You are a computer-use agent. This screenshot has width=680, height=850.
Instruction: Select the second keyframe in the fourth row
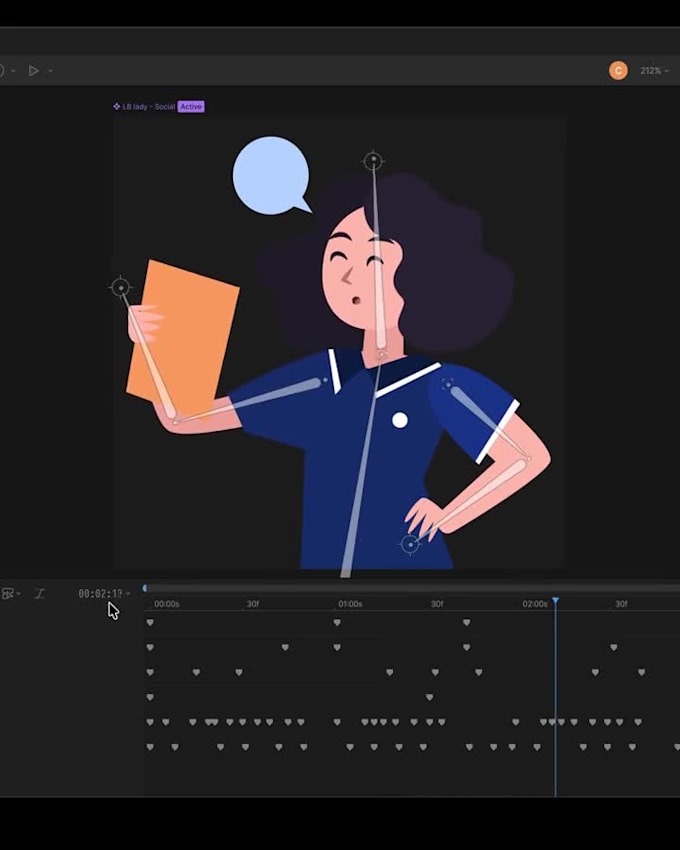pos(429,697)
